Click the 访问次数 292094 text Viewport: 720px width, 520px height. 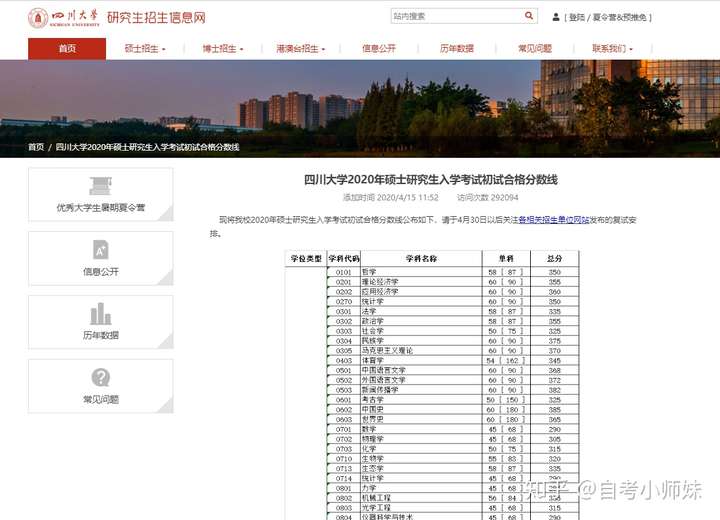tap(488, 198)
